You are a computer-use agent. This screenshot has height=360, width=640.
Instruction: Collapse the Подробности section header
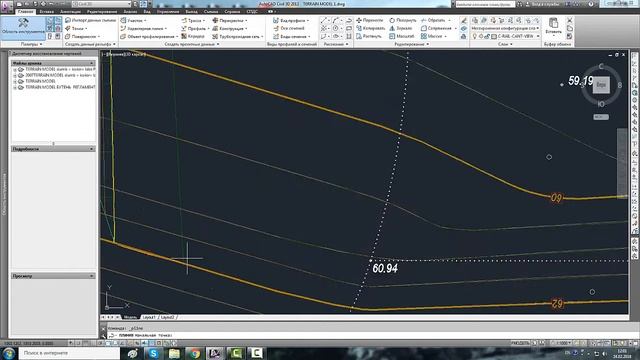coord(53,149)
